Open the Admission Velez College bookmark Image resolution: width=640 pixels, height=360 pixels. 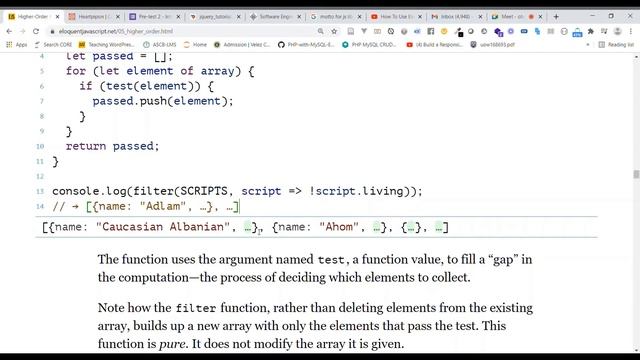[242, 44]
